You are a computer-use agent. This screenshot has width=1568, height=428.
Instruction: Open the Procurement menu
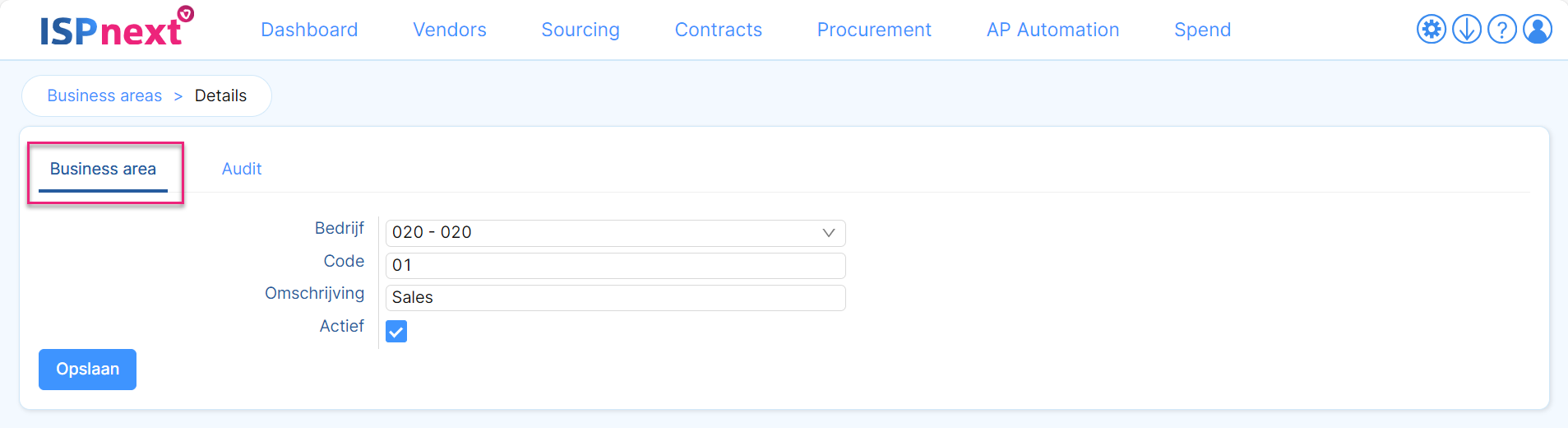pyautogui.click(x=874, y=30)
